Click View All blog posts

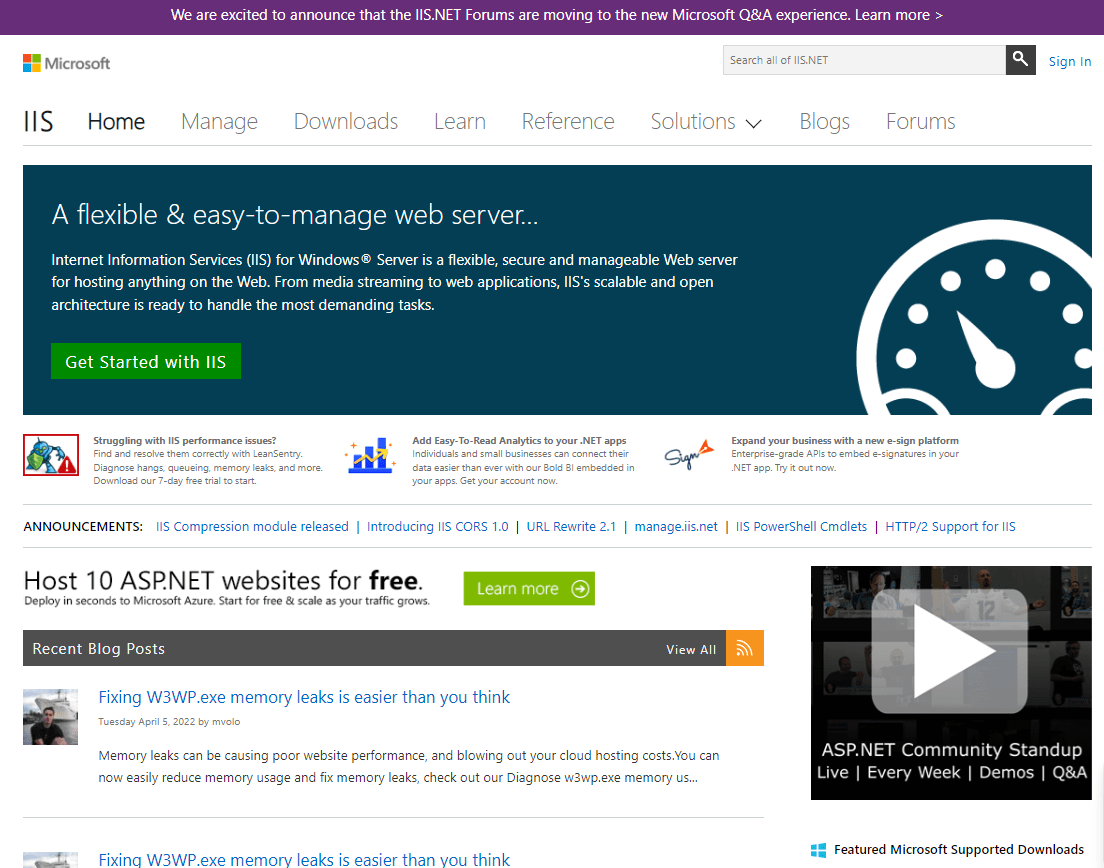(691, 649)
